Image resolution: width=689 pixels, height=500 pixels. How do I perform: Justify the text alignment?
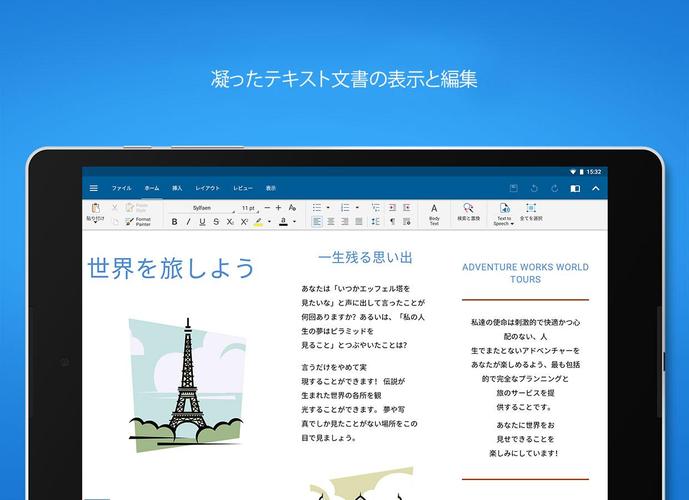click(359, 221)
